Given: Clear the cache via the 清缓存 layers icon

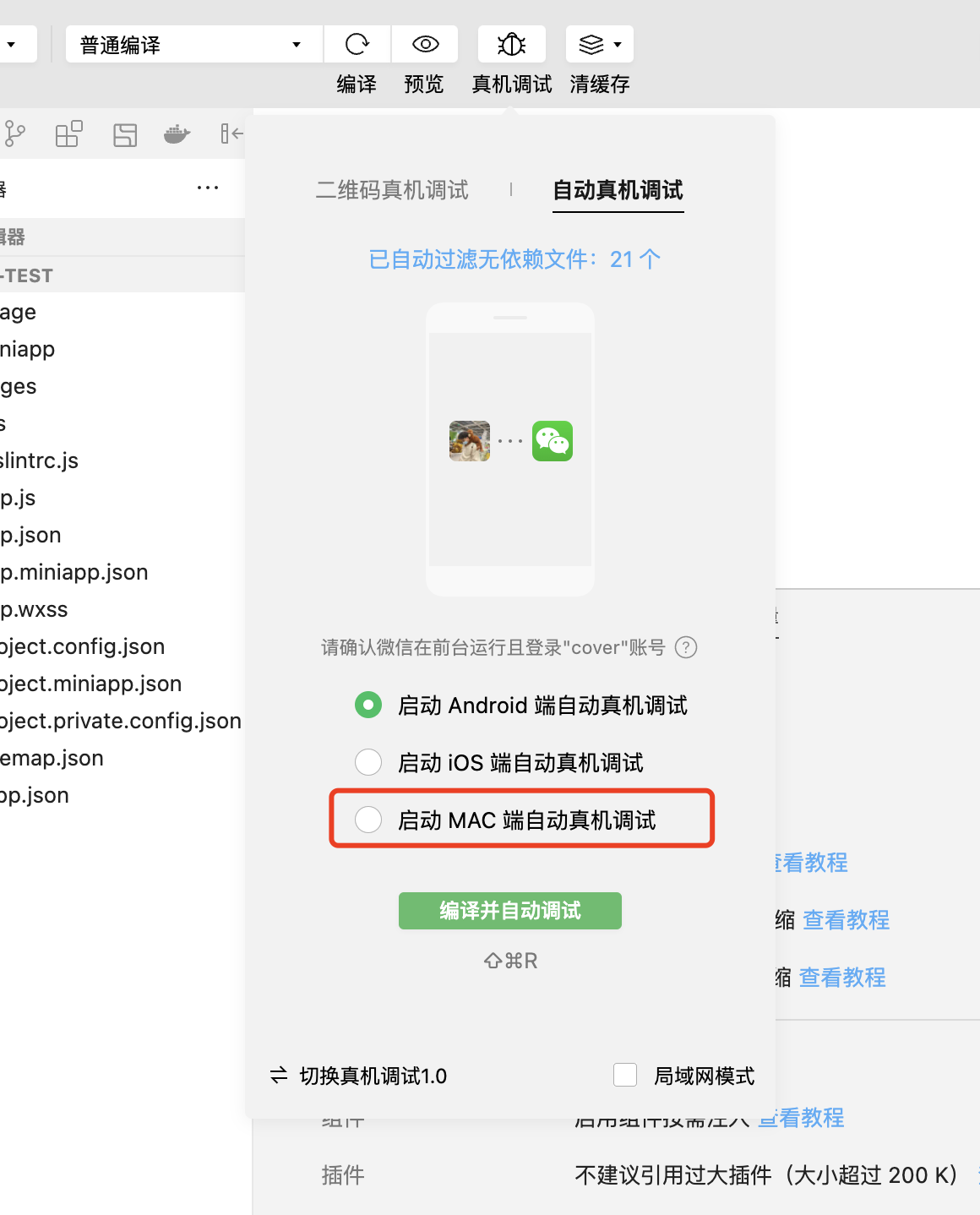Looking at the screenshot, I should [x=591, y=43].
